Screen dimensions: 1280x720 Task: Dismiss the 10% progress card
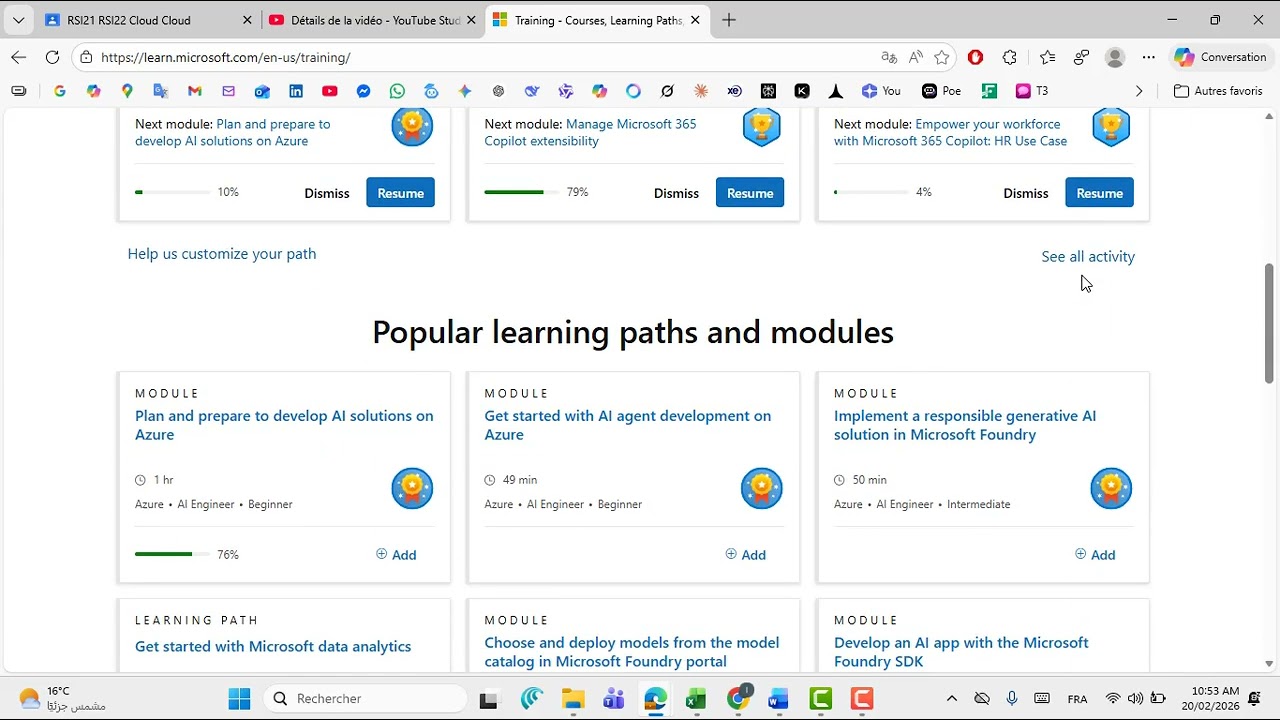327,193
